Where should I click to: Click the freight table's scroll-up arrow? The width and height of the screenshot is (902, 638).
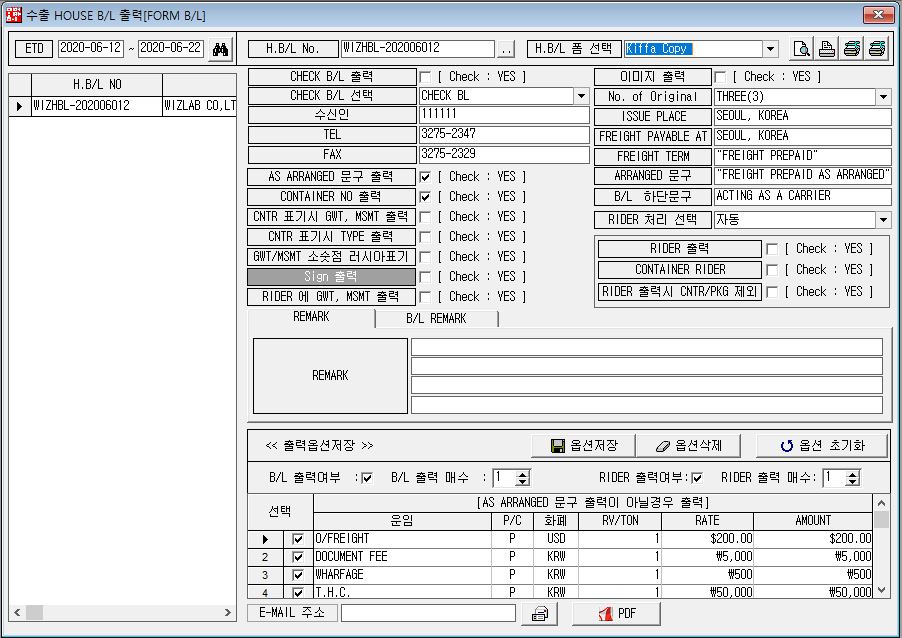pyautogui.click(x=881, y=503)
